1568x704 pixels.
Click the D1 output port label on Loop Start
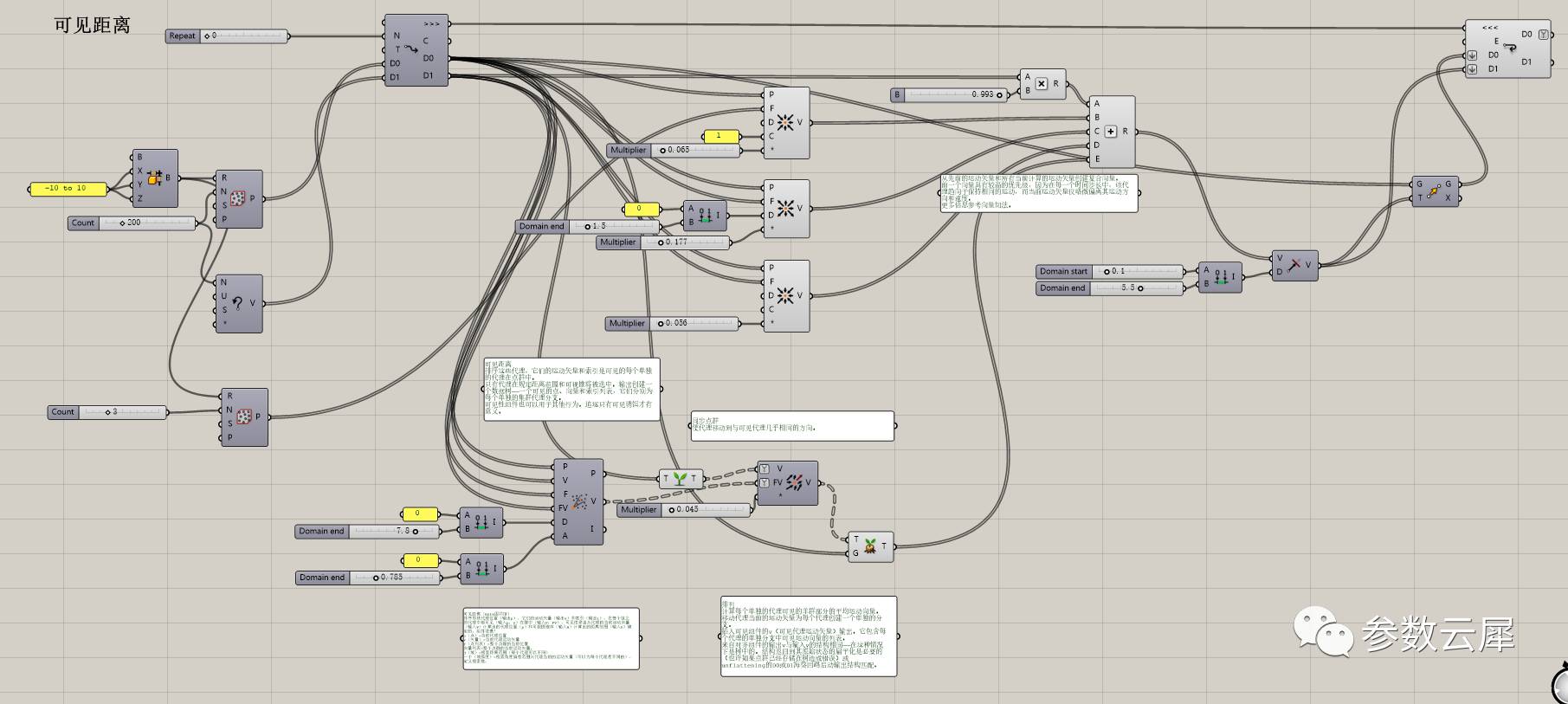point(429,75)
